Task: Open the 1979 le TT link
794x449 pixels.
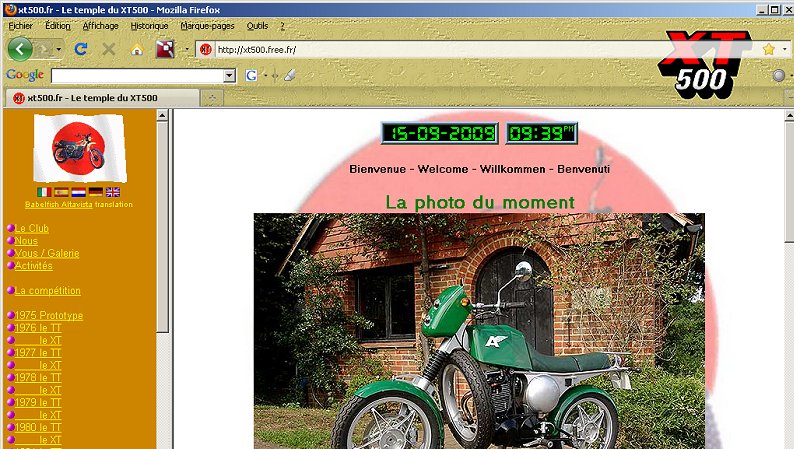Action: click(38, 402)
